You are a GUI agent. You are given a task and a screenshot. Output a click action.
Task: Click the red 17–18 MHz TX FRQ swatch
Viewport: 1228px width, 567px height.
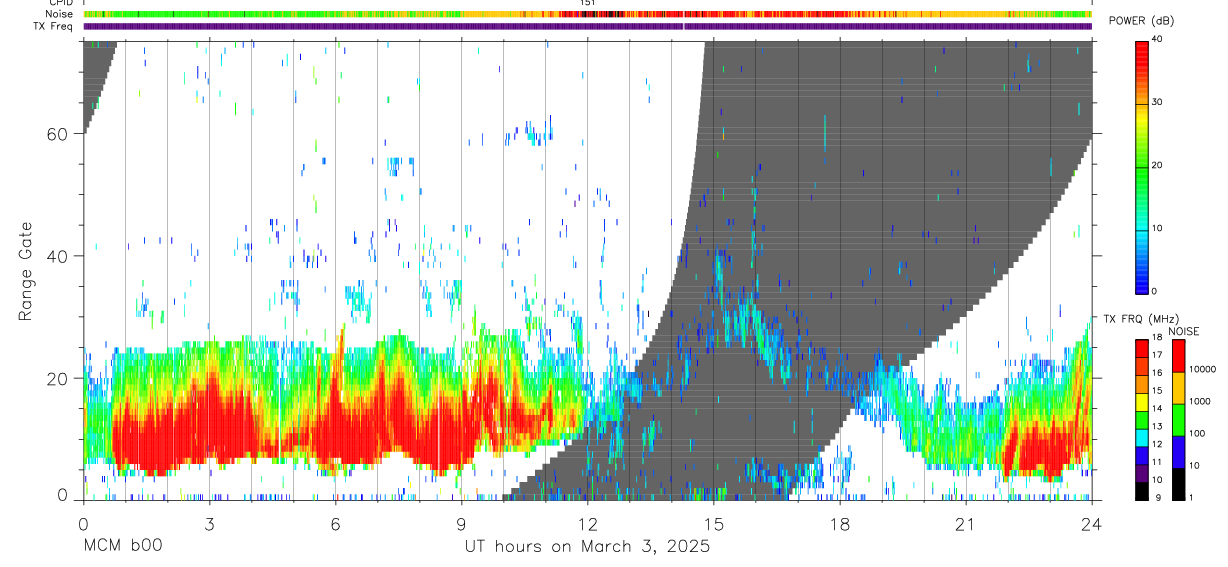[x=1142, y=349]
